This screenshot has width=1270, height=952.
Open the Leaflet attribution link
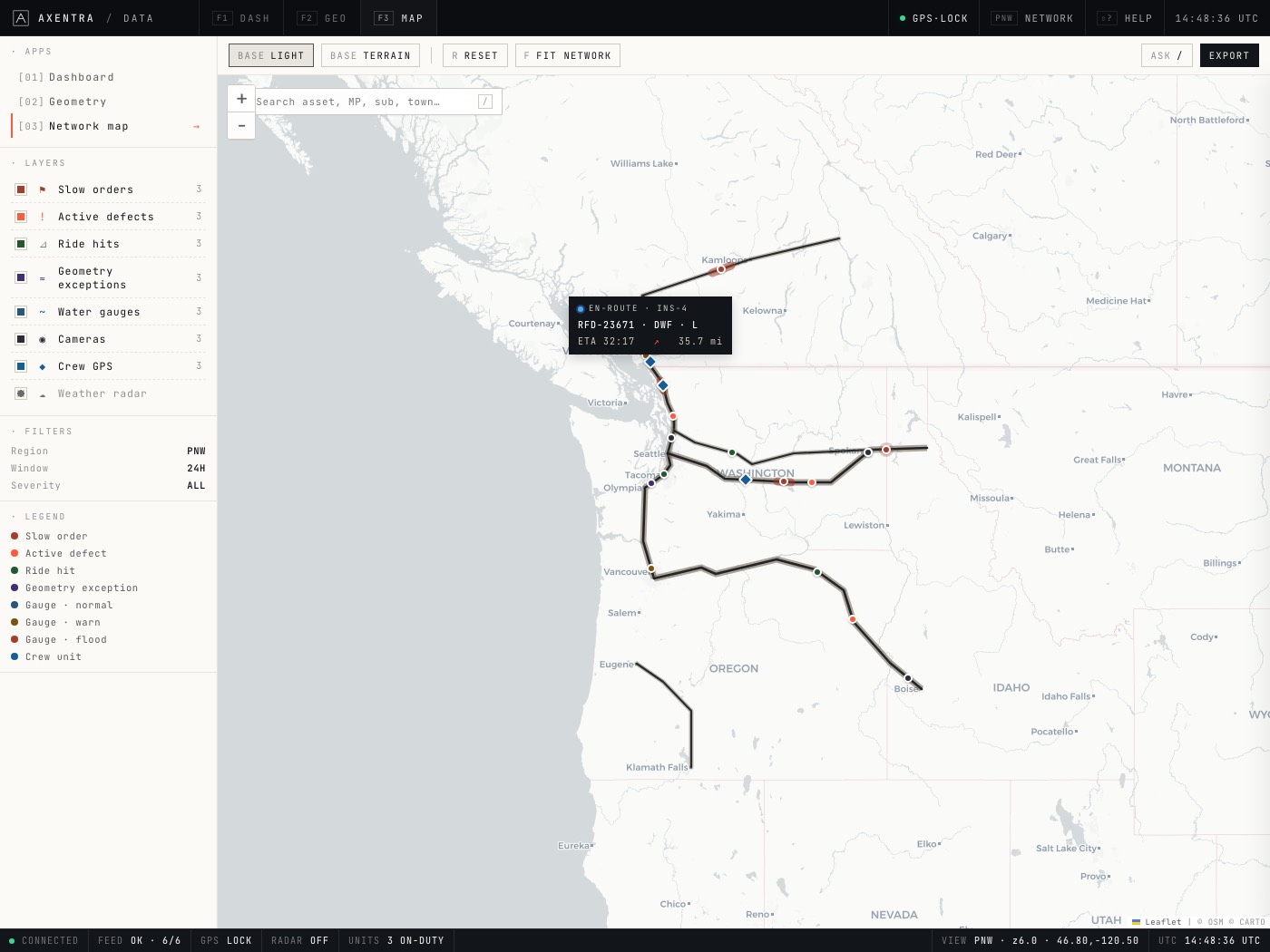tap(1156, 921)
